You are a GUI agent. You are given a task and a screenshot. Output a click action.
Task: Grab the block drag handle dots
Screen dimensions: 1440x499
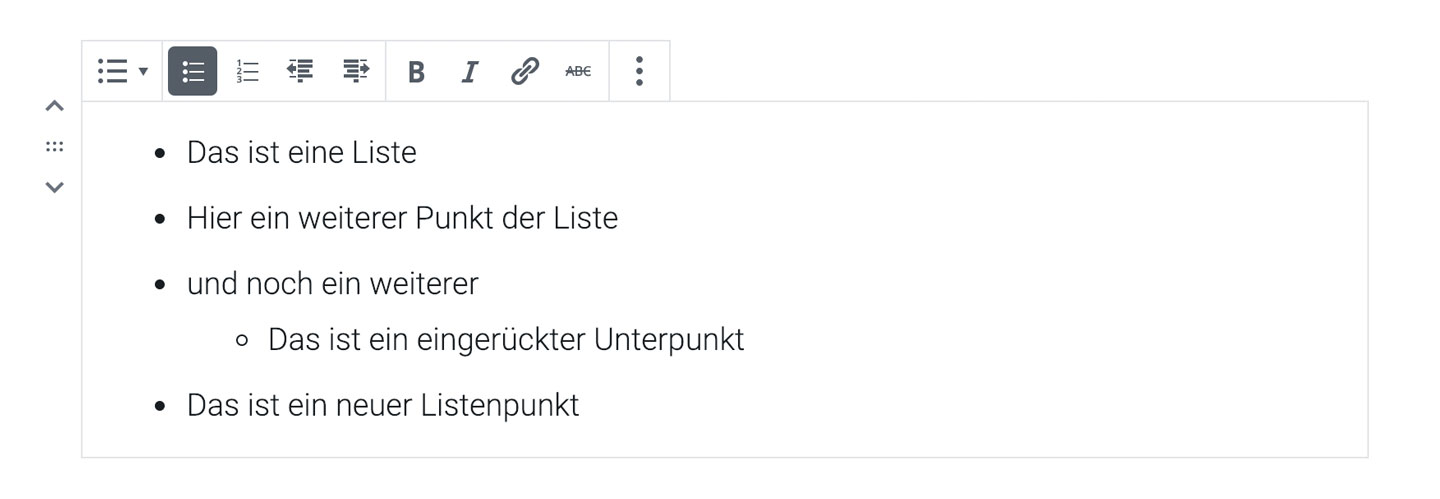click(x=55, y=147)
